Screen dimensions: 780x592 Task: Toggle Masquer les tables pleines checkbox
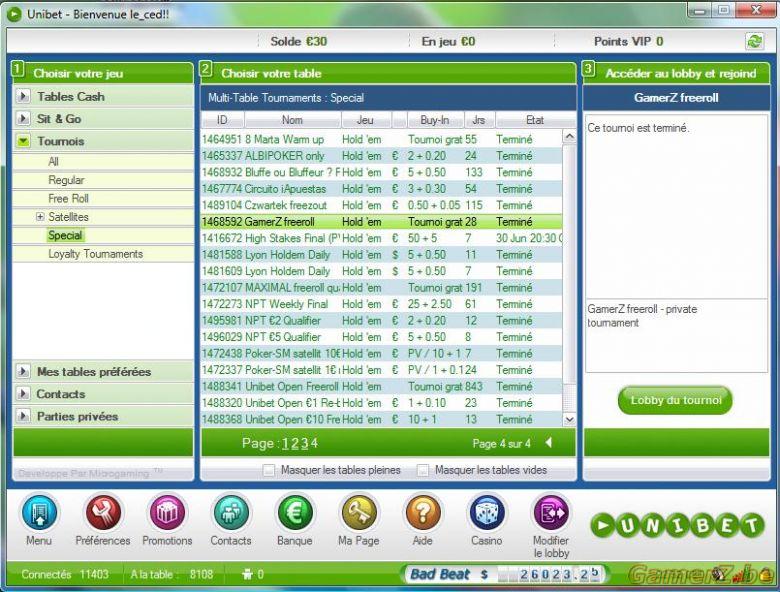pyautogui.click(x=269, y=470)
